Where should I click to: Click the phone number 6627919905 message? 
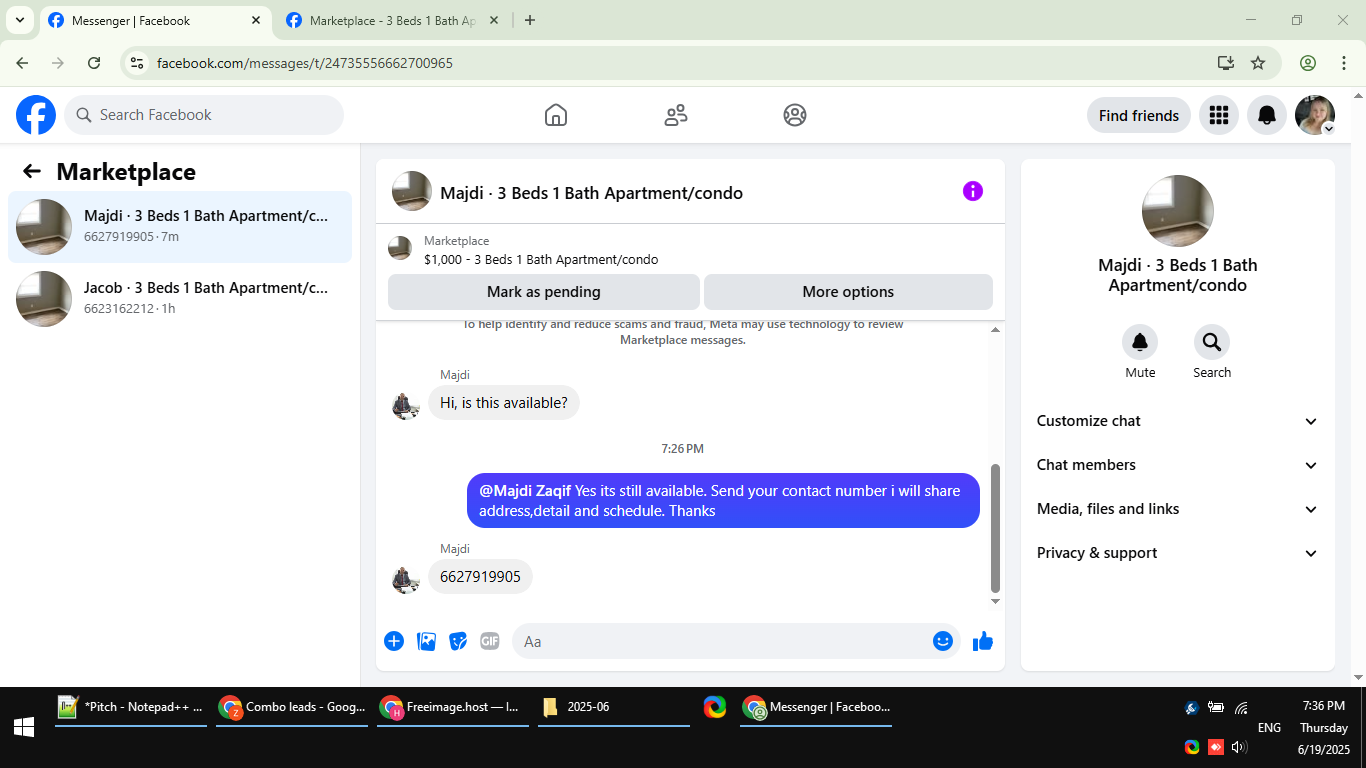click(481, 577)
